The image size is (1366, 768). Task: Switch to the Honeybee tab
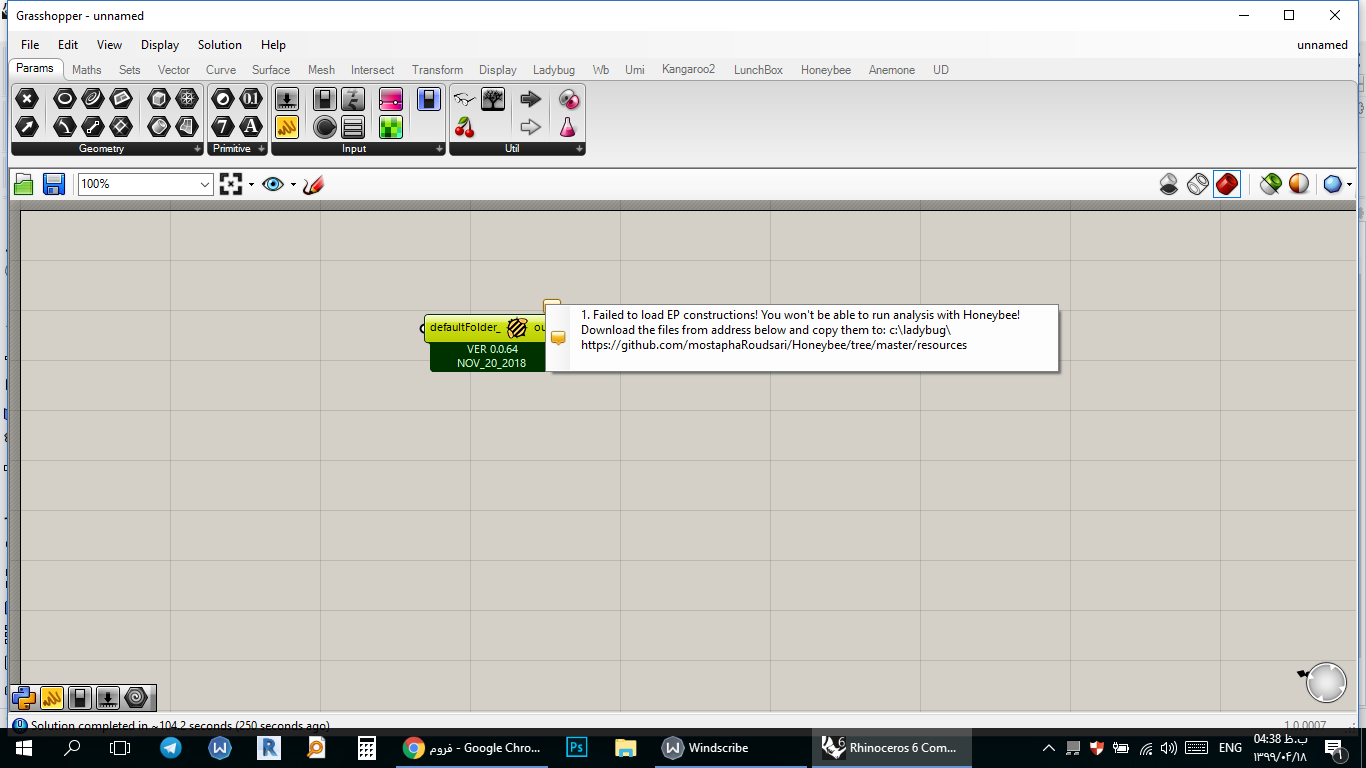tap(825, 70)
